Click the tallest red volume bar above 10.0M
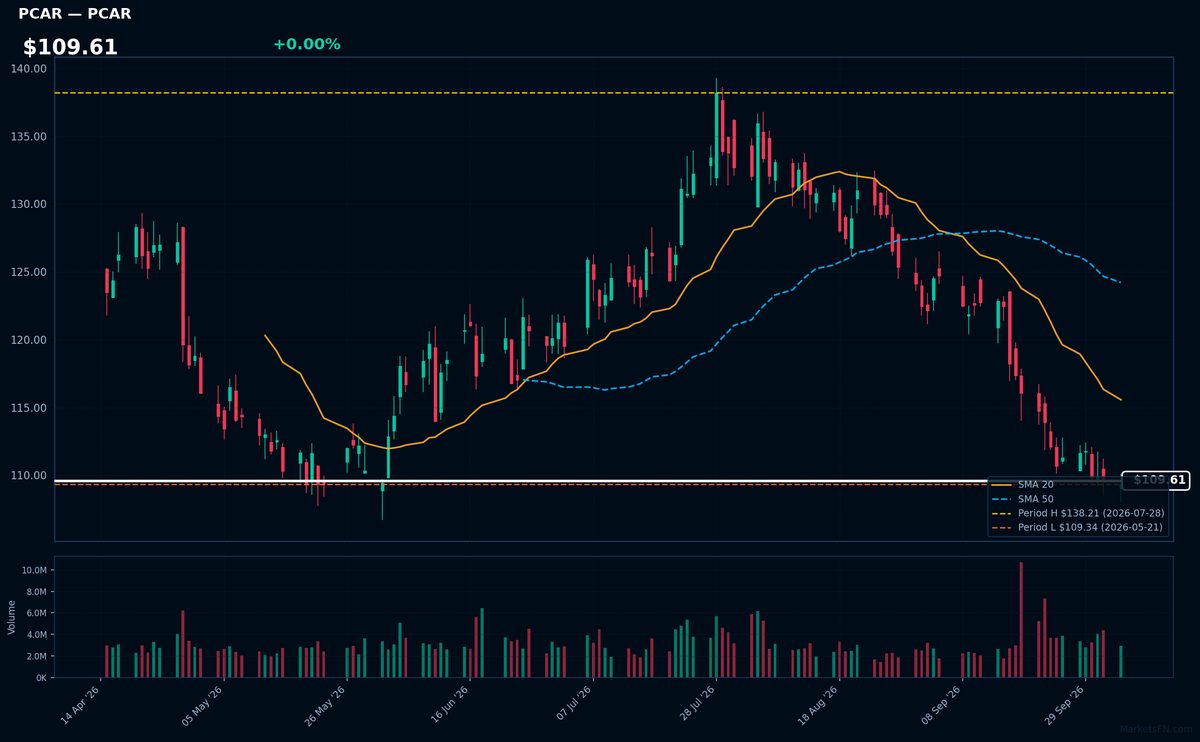The width and height of the screenshot is (1200, 742). tap(1021, 620)
